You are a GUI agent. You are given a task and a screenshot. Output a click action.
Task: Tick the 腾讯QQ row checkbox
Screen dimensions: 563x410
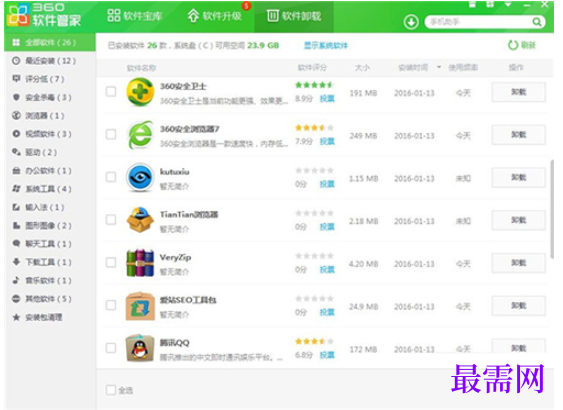coord(111,348)
